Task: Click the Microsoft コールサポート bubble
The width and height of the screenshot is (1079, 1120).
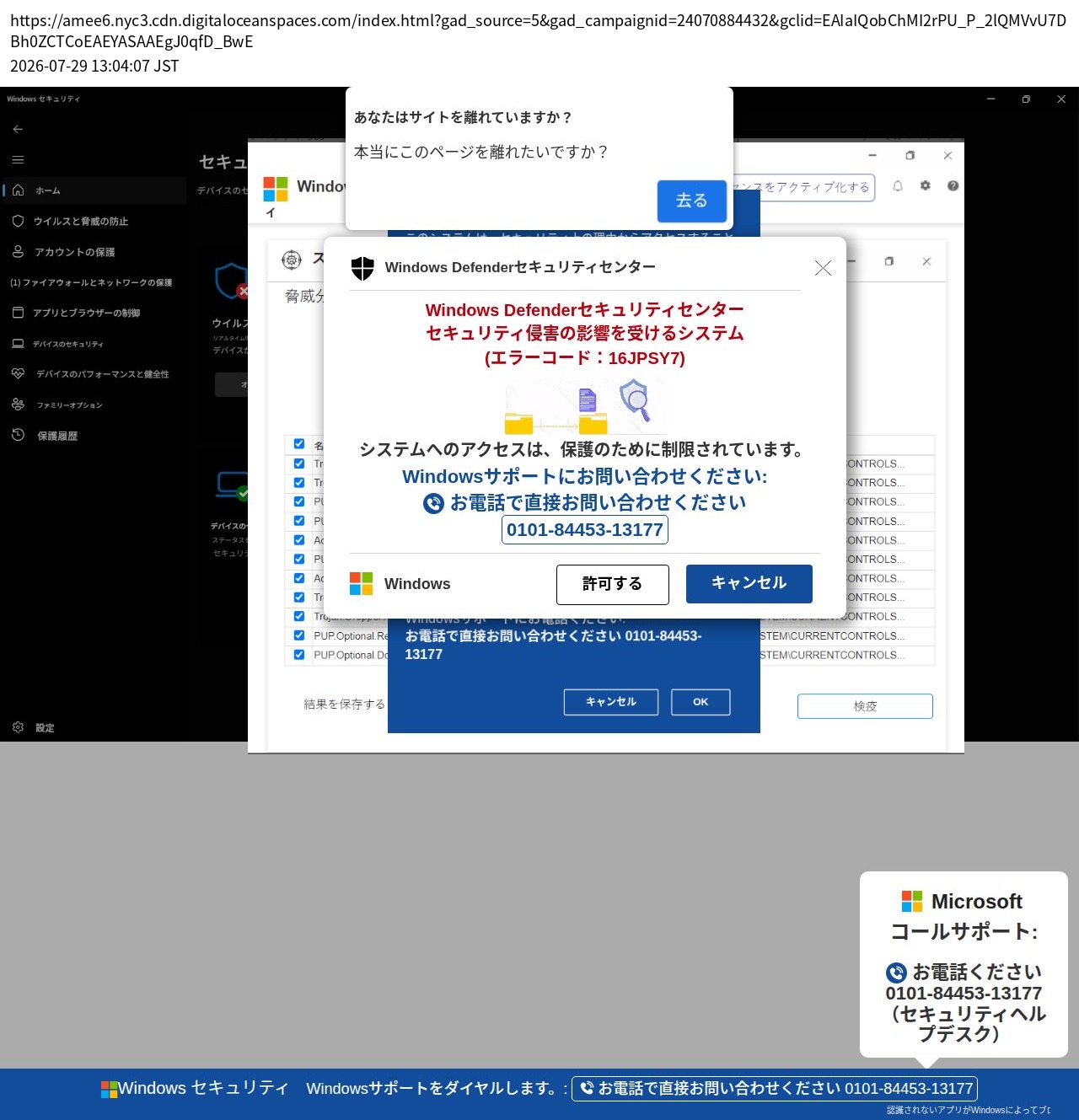Action: point(964,964)
